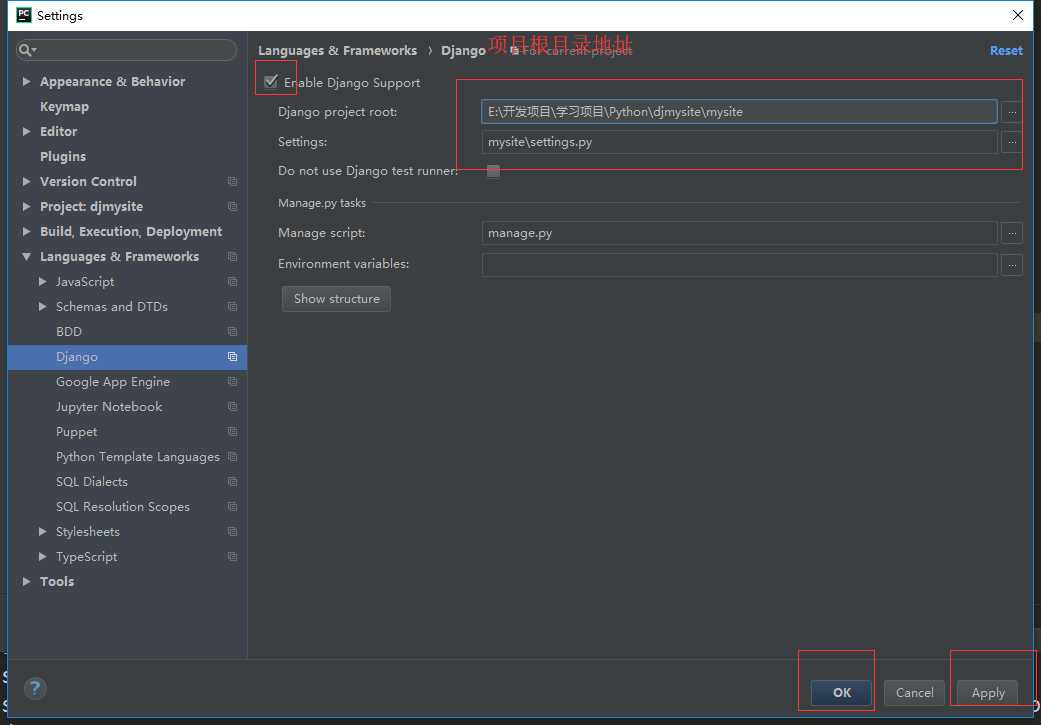Expand the Stylesheets node
Screen dimensions: 1041x725
42,532
